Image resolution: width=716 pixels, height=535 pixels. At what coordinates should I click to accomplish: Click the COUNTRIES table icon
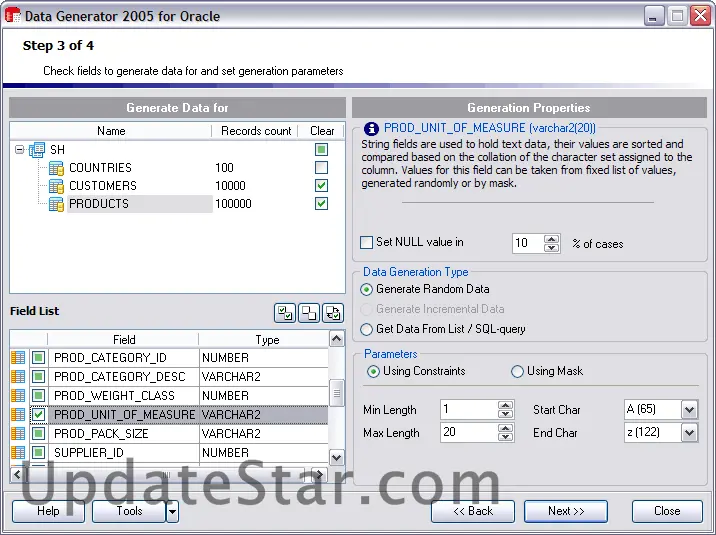tap(56, 168)
